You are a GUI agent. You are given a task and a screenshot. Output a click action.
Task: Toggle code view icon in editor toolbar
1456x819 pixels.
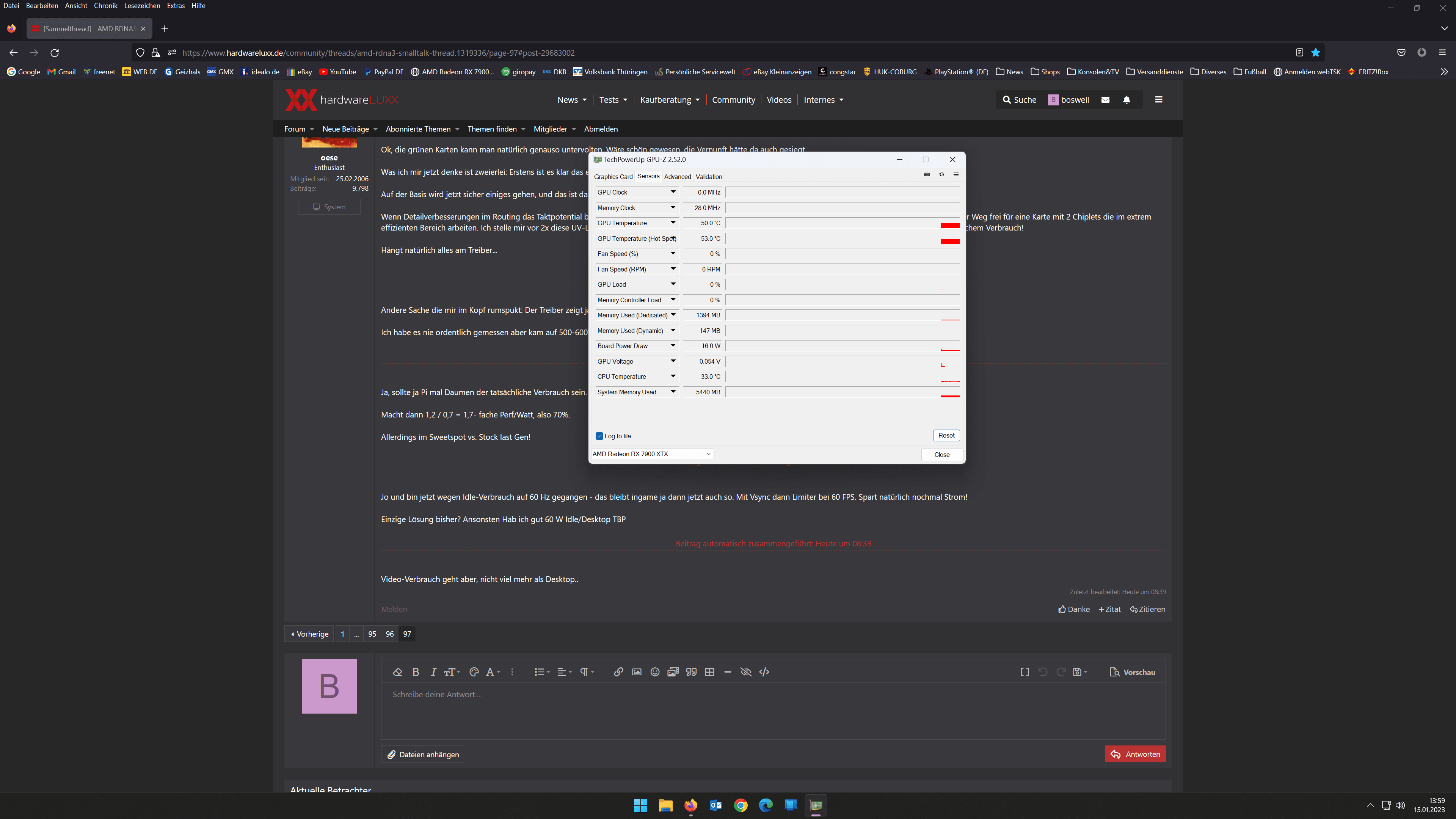click(764, 672)
